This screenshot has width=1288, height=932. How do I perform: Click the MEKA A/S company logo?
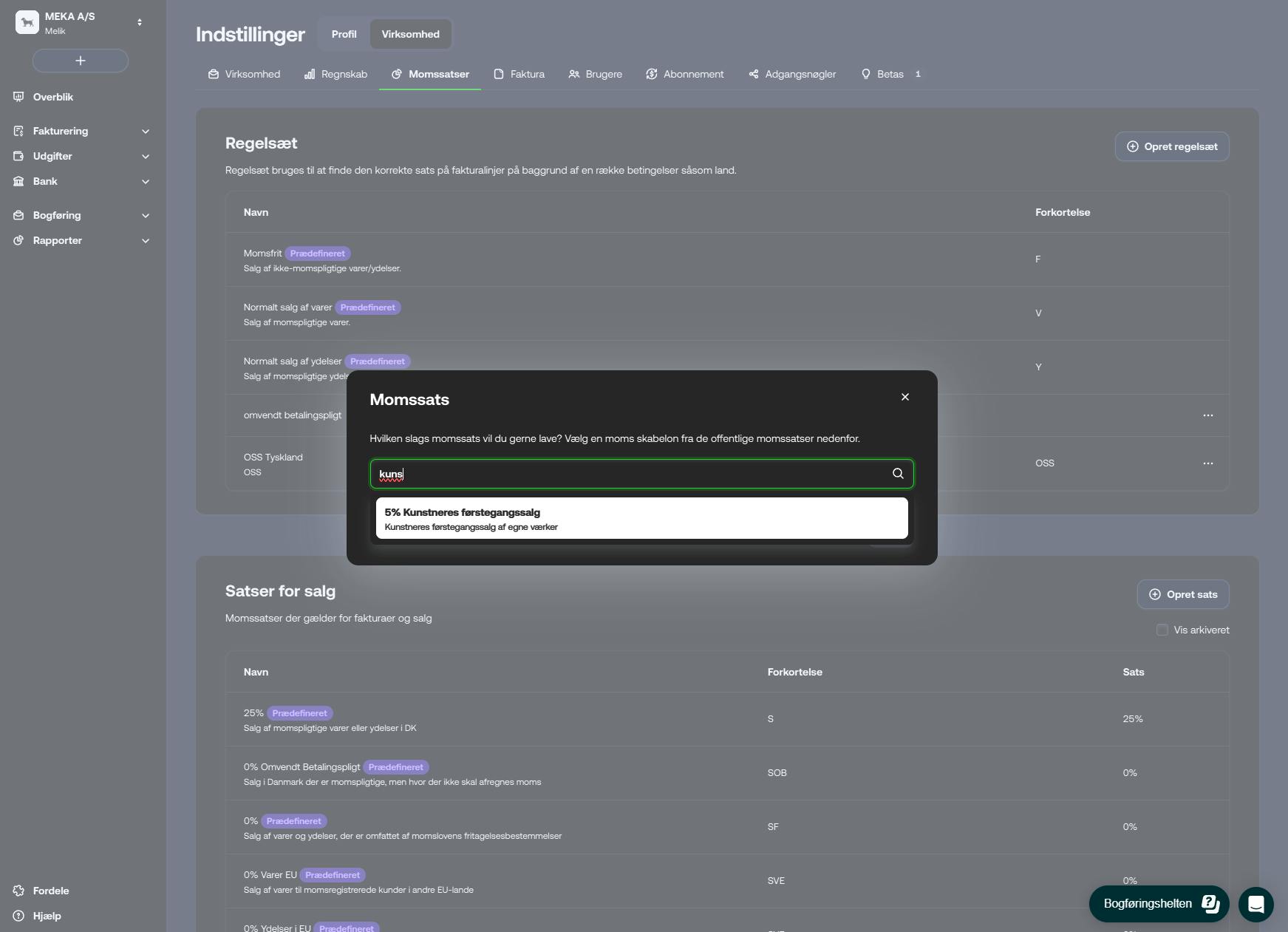[x=27, y=22]
